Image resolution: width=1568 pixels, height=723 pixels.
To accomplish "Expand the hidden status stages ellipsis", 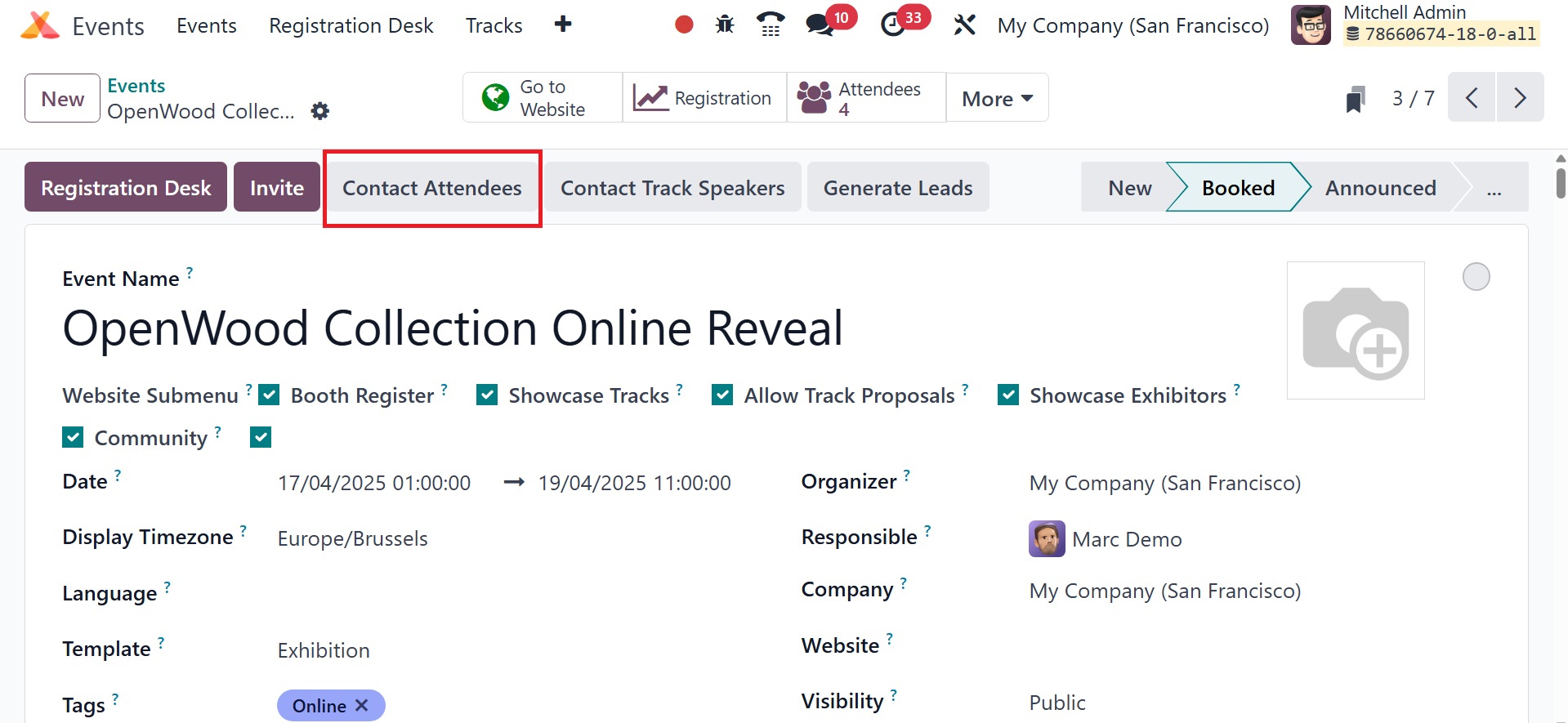I will click(x=1494, y=188).
